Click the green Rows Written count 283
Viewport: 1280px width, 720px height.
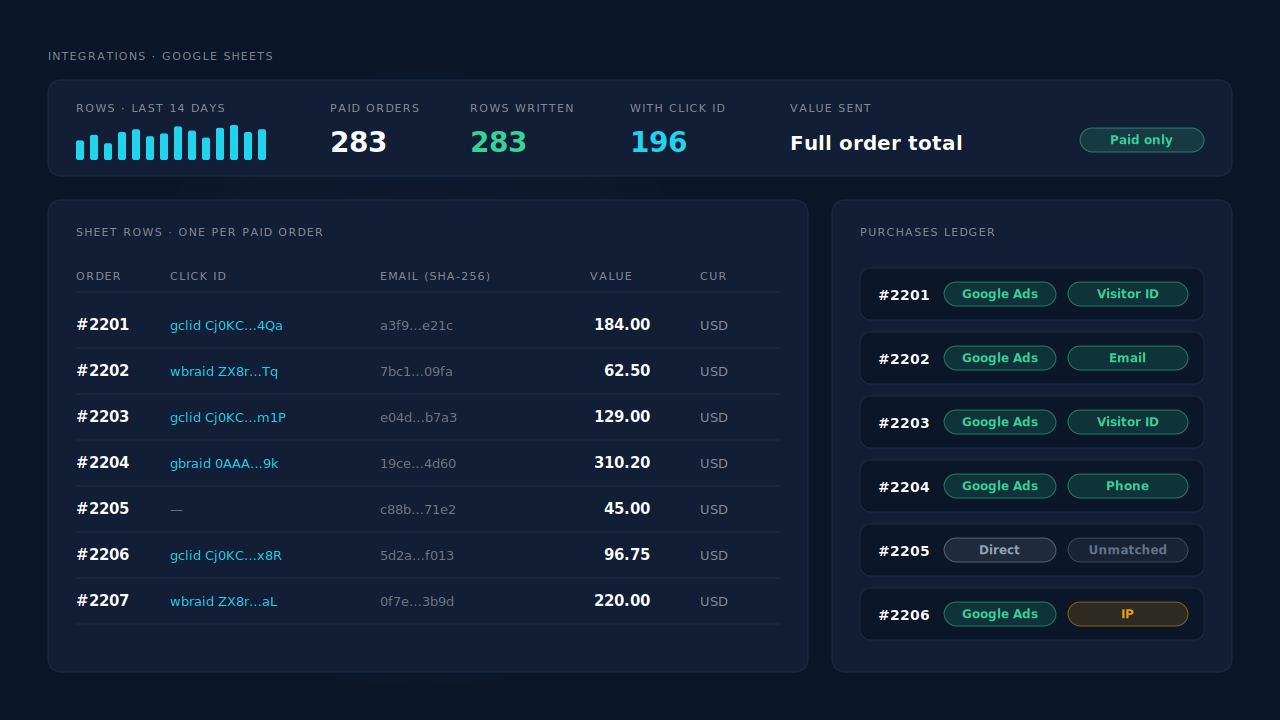498,143
